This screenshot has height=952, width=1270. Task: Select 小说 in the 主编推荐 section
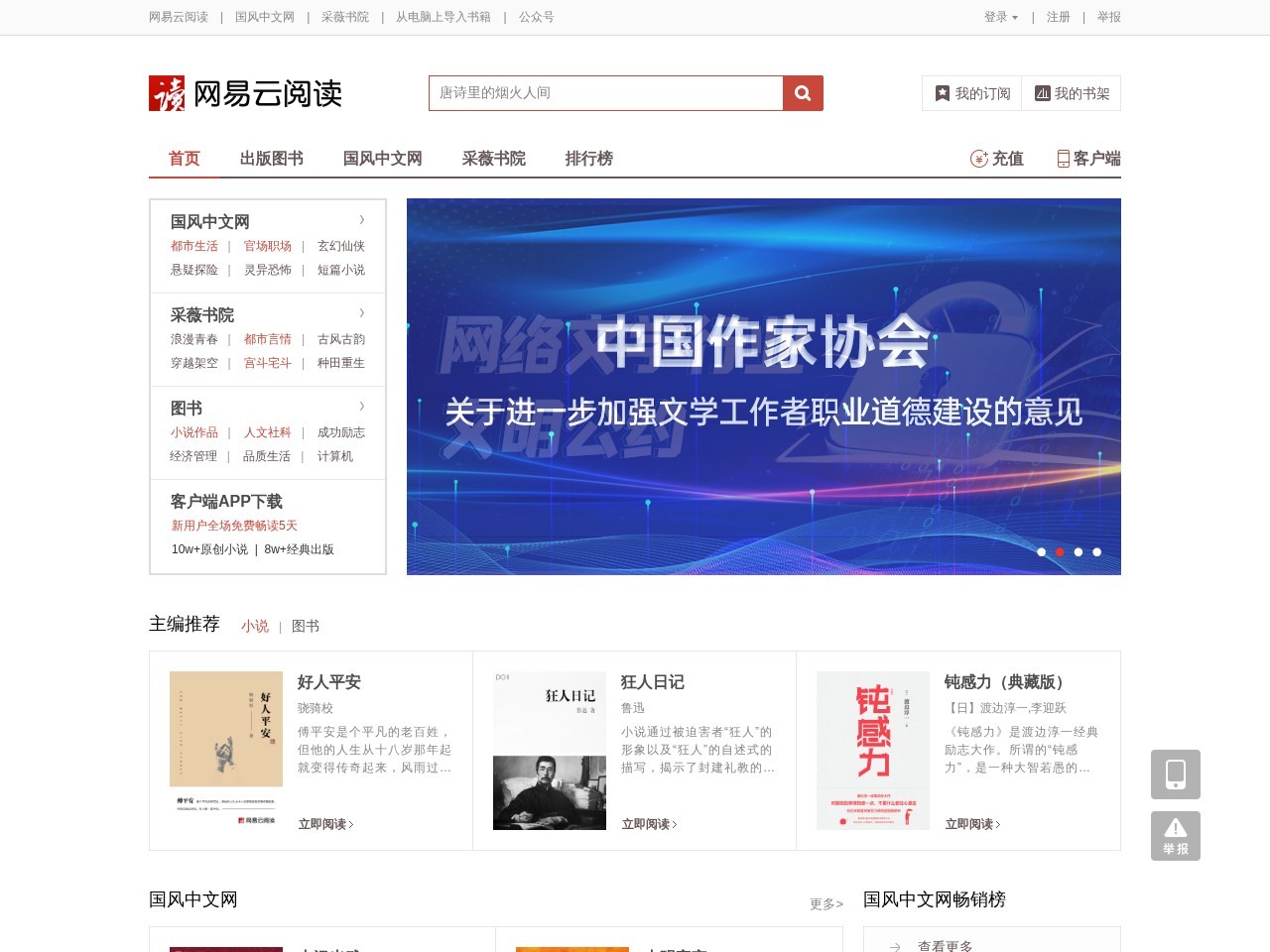(x=254, y=626)
